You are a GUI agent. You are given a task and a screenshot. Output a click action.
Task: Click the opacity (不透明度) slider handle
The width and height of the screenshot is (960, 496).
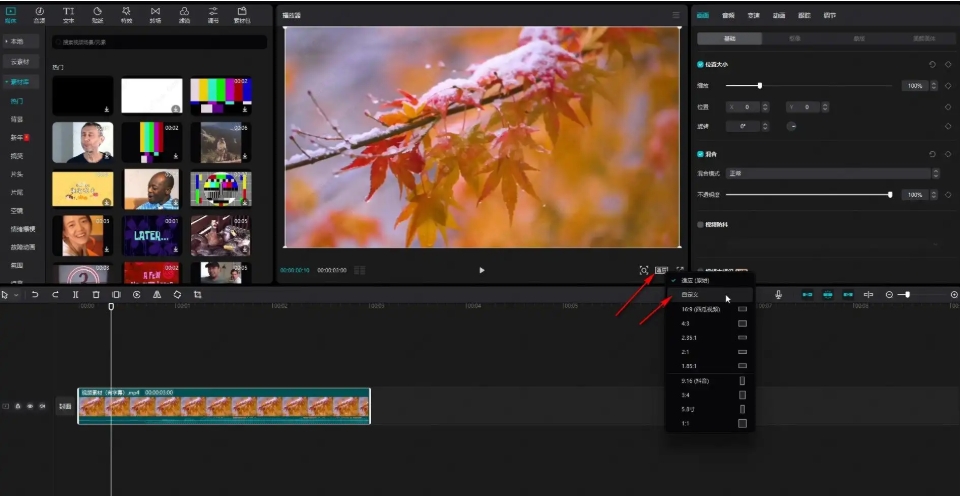890,194
